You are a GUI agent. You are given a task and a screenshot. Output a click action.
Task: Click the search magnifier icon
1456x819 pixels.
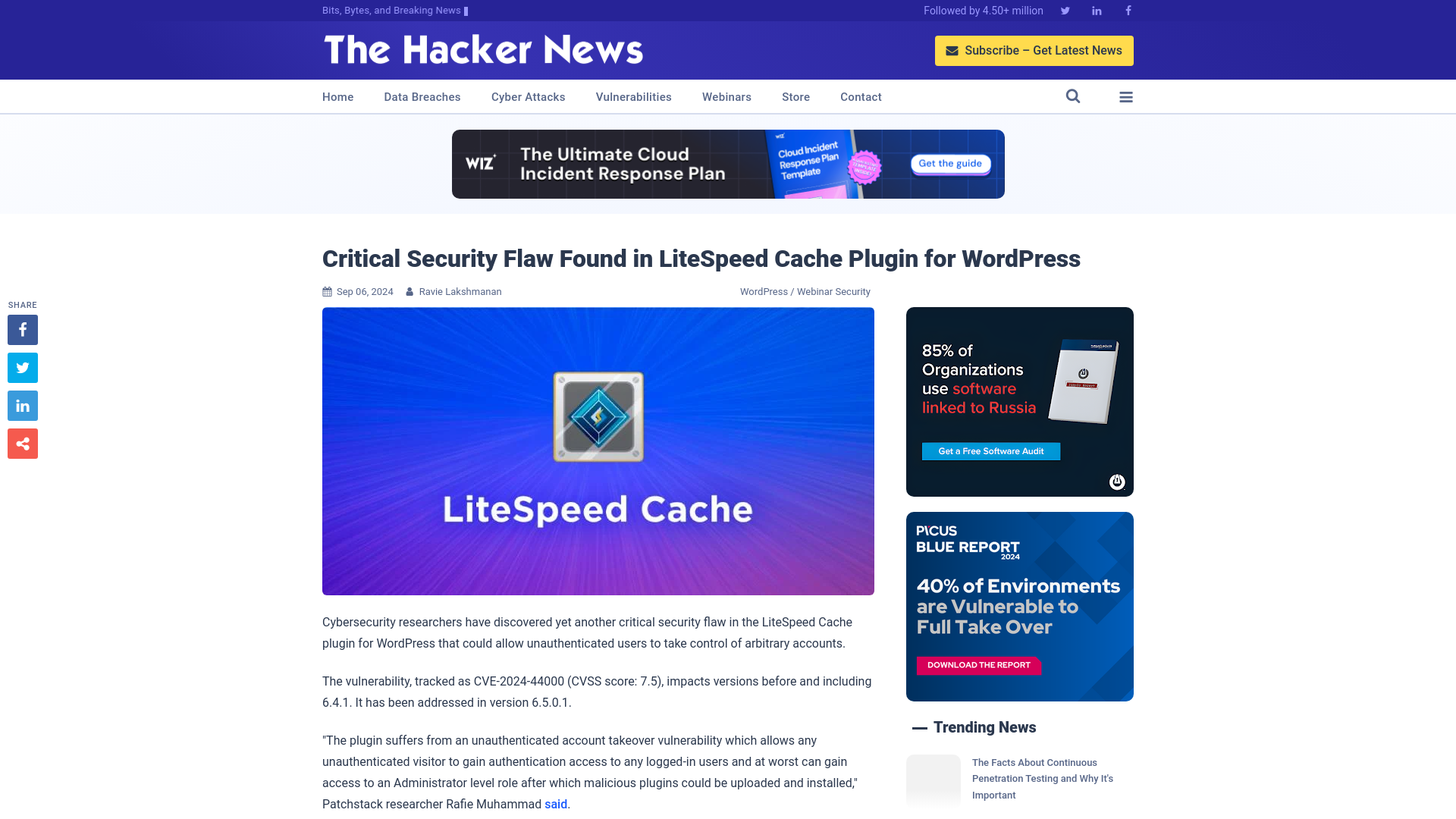pos(1073,96)
